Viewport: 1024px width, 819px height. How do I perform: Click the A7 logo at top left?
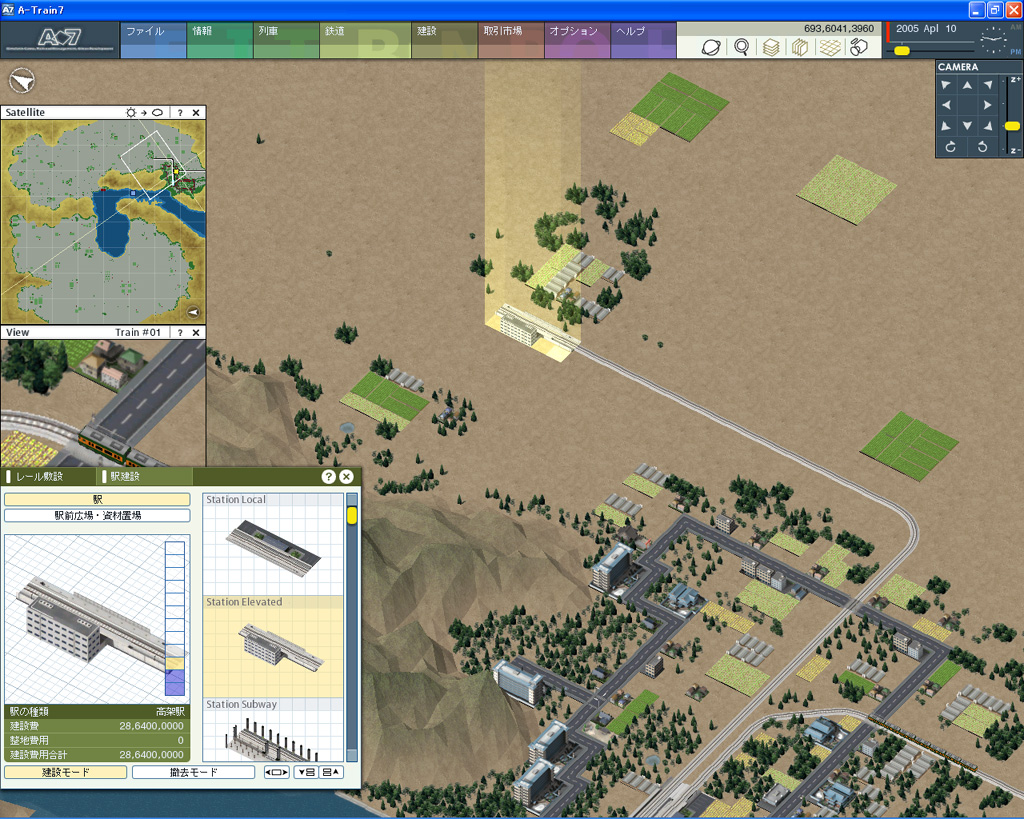pyautogui.click(x=59, y=39)
